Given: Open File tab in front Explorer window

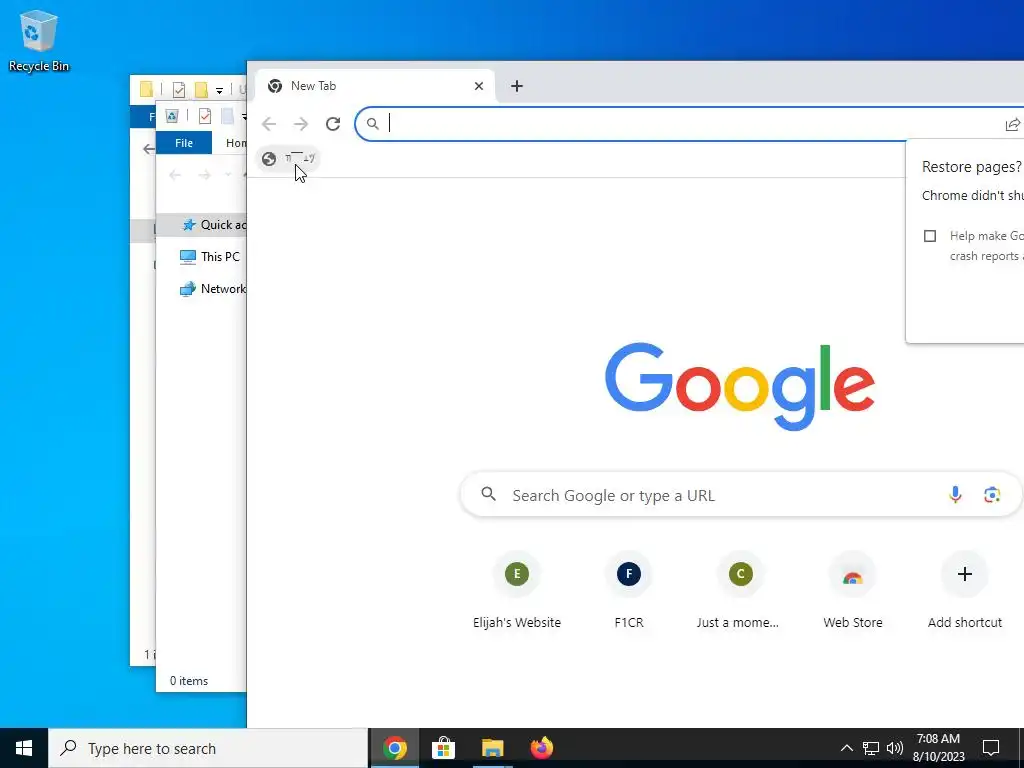Looking at the screenshot, I should click(184, 142).
